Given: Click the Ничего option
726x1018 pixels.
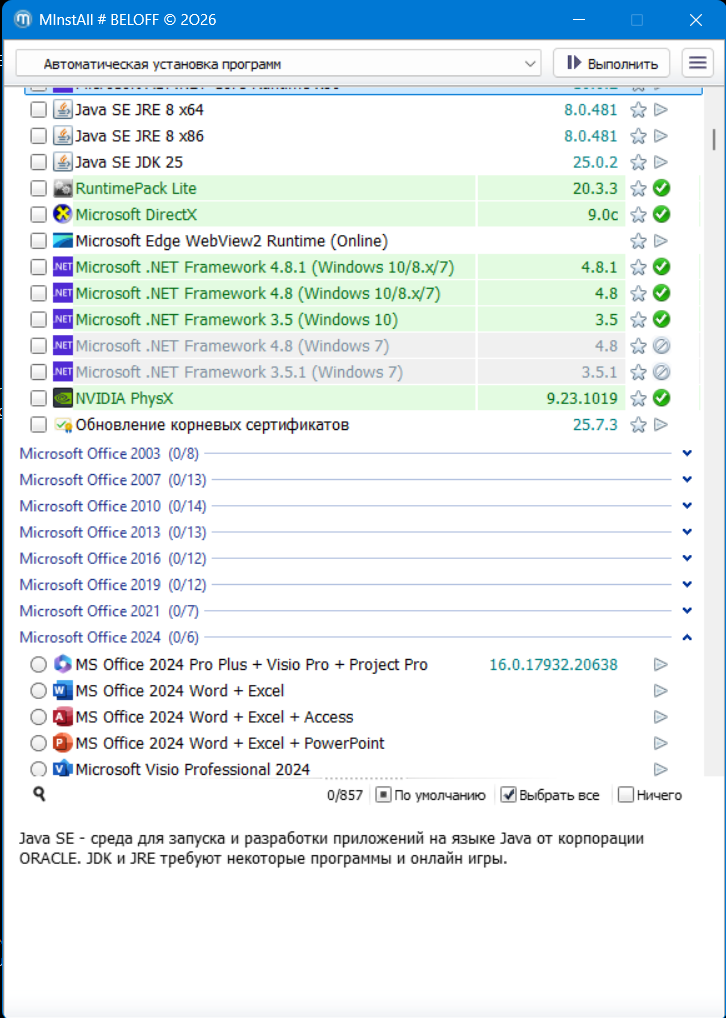Looking at the screenshot, I should pyautogui.click(x=650, y=795).
